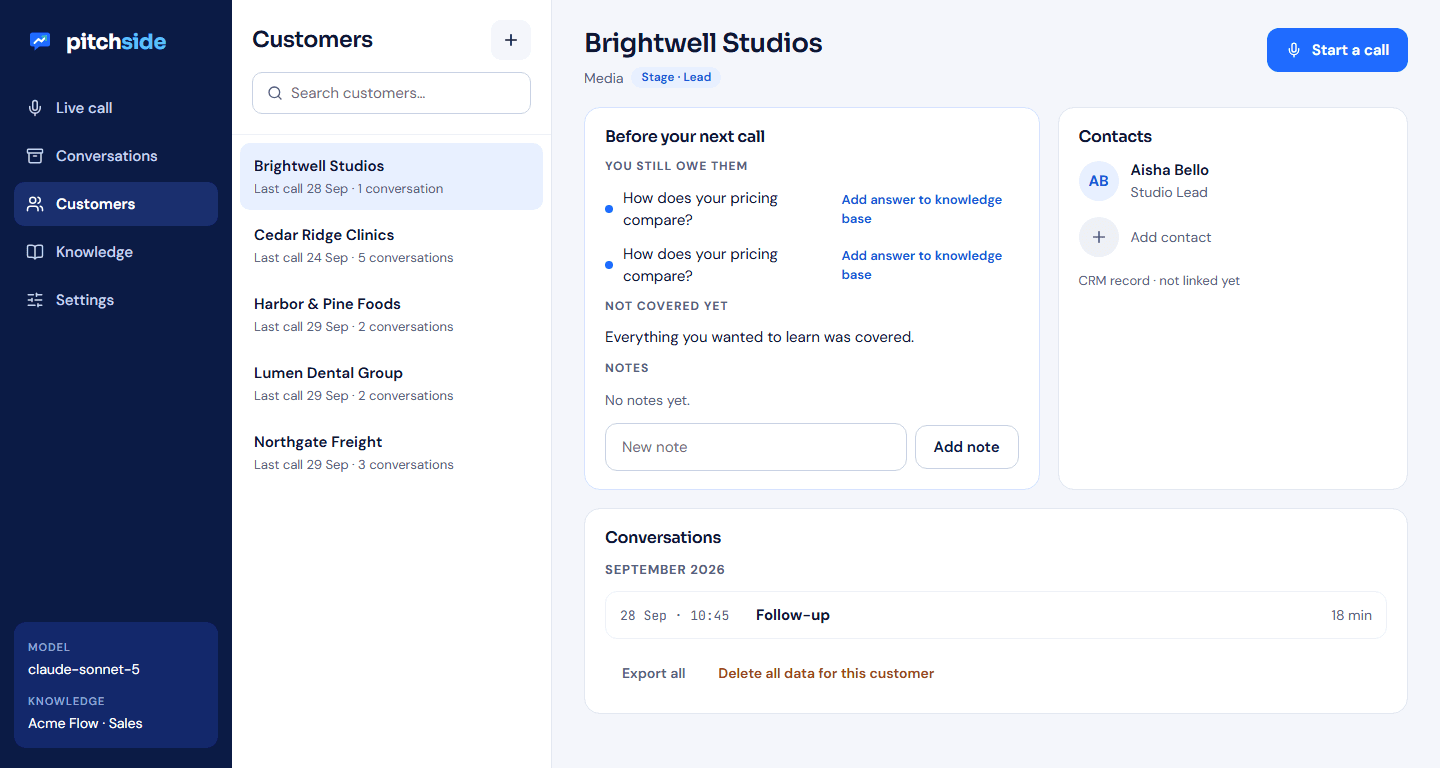The height and width of the screenshot is (768, 1440).
Task: Click the Acme Flow · Sales knowledge label
Action: (85, 723)
